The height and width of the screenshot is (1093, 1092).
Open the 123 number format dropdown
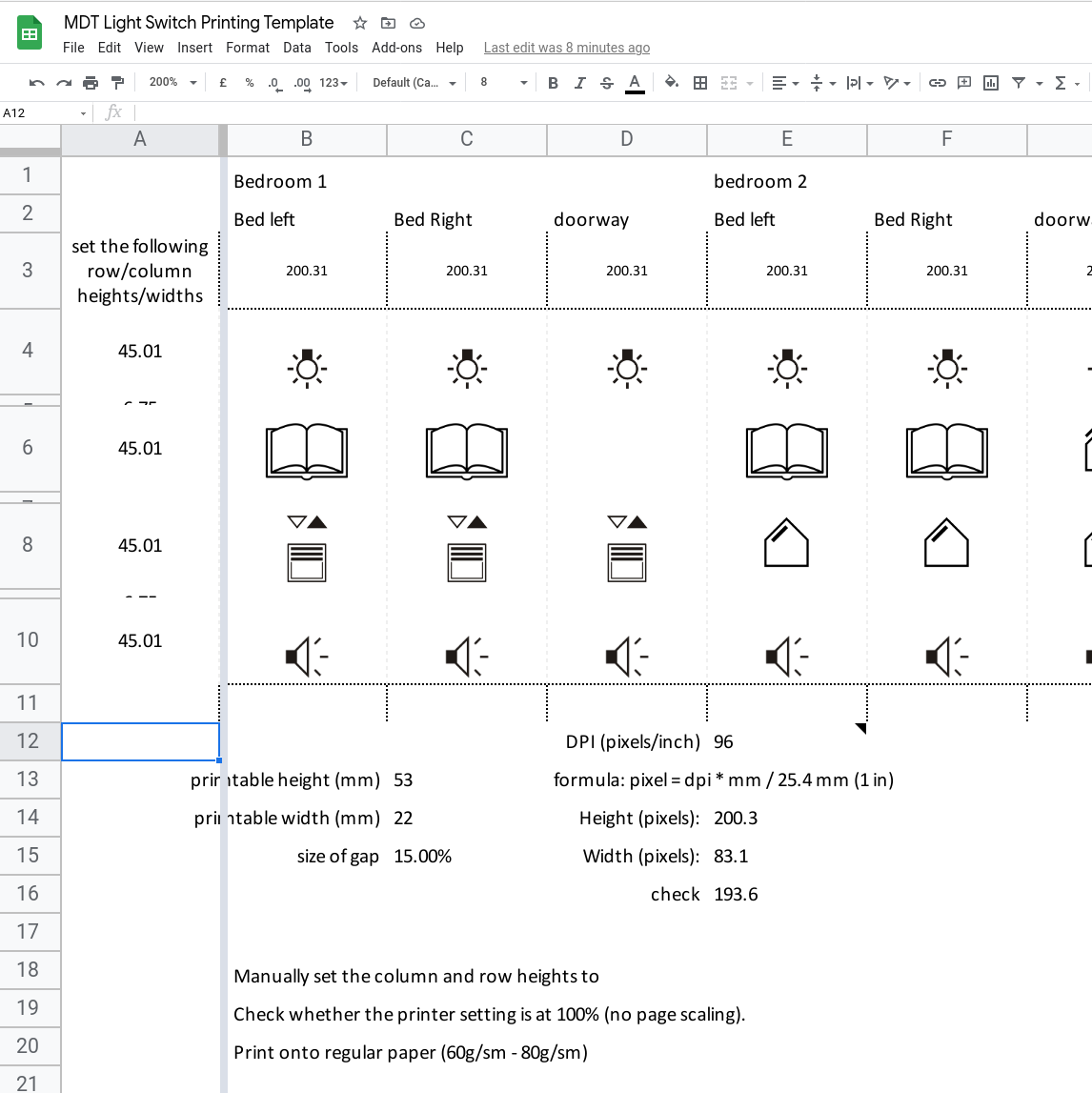[x=332, y=83]
